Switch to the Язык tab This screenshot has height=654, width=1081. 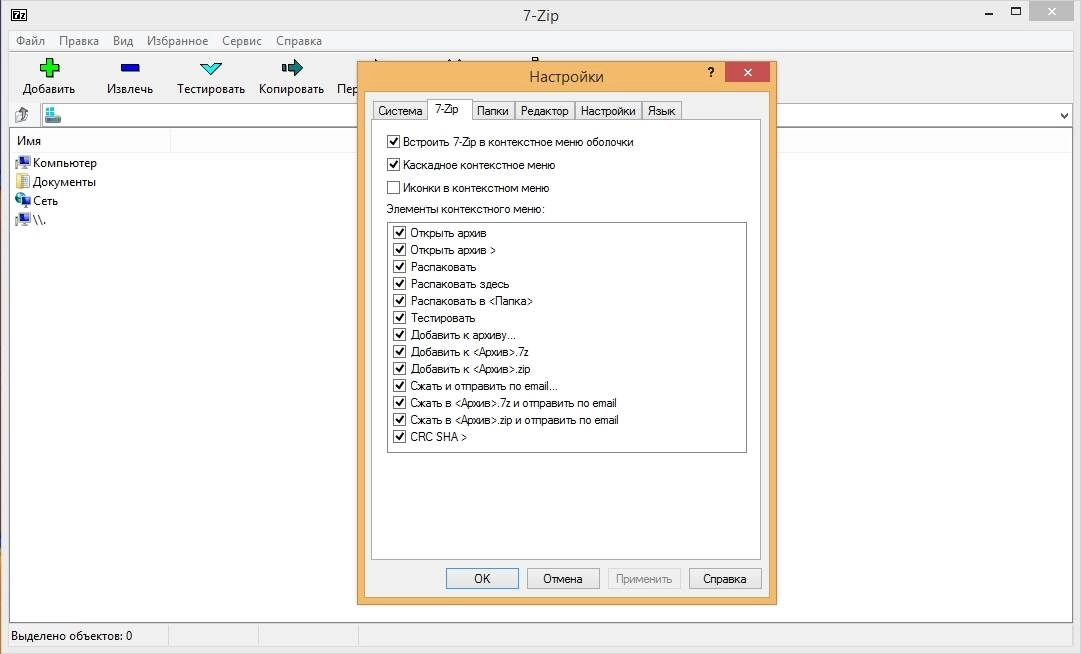[x=662, y=110]
